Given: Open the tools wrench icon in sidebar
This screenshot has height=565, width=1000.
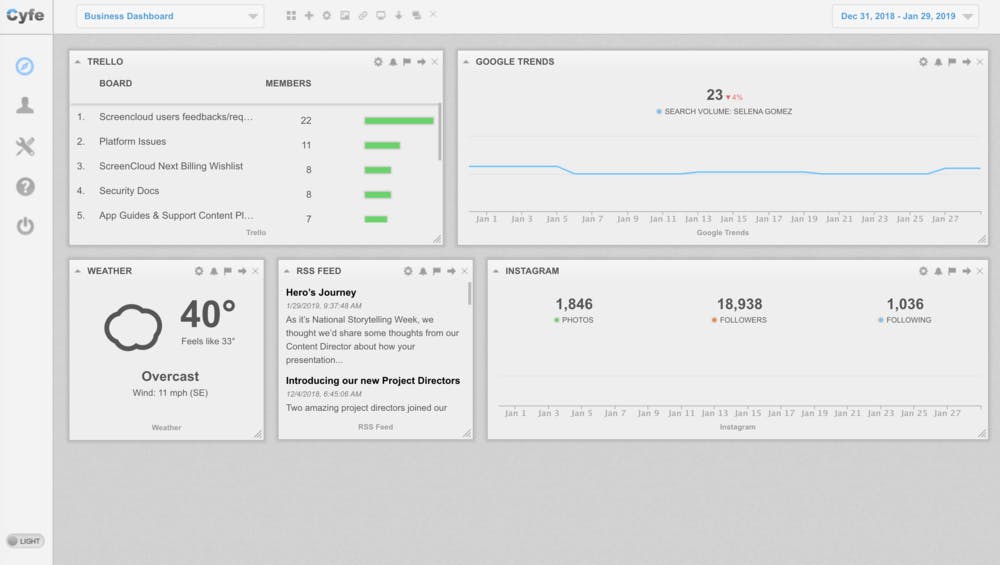Looking at the screenshot, I should 25,146.
